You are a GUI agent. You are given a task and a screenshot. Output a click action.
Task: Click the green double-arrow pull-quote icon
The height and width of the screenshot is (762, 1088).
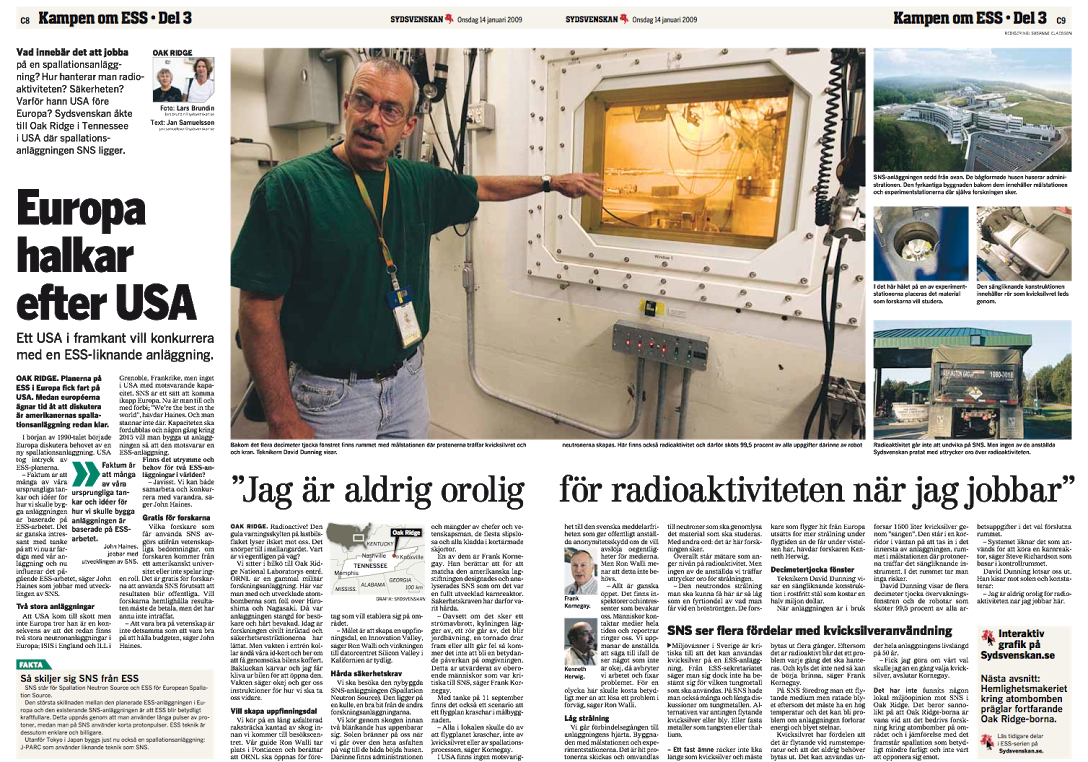coord(86,474)
